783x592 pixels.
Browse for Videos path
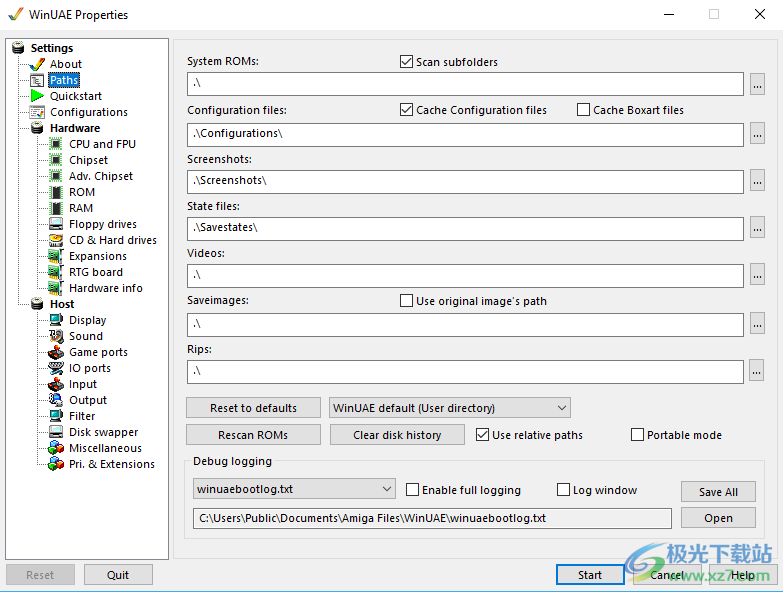tap(758, 275)
